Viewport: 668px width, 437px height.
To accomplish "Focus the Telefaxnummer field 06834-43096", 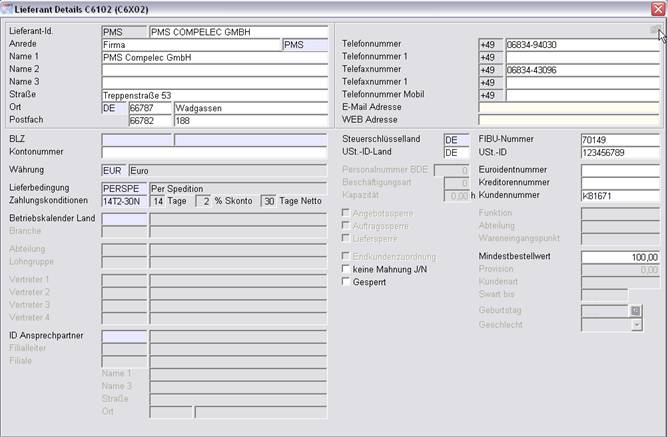I will tap(583, 70).
